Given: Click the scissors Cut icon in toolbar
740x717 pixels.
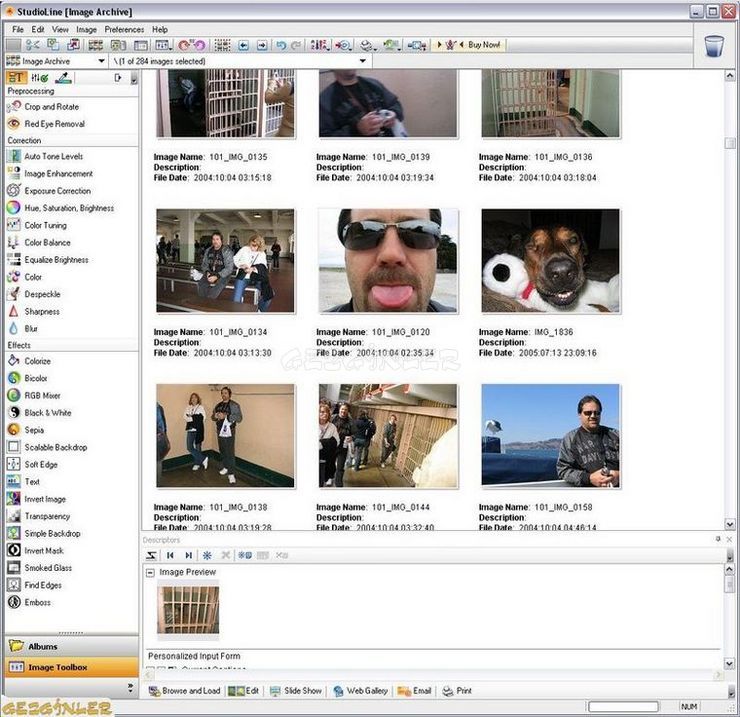Looking at the screenshot, I should point(33,45).
